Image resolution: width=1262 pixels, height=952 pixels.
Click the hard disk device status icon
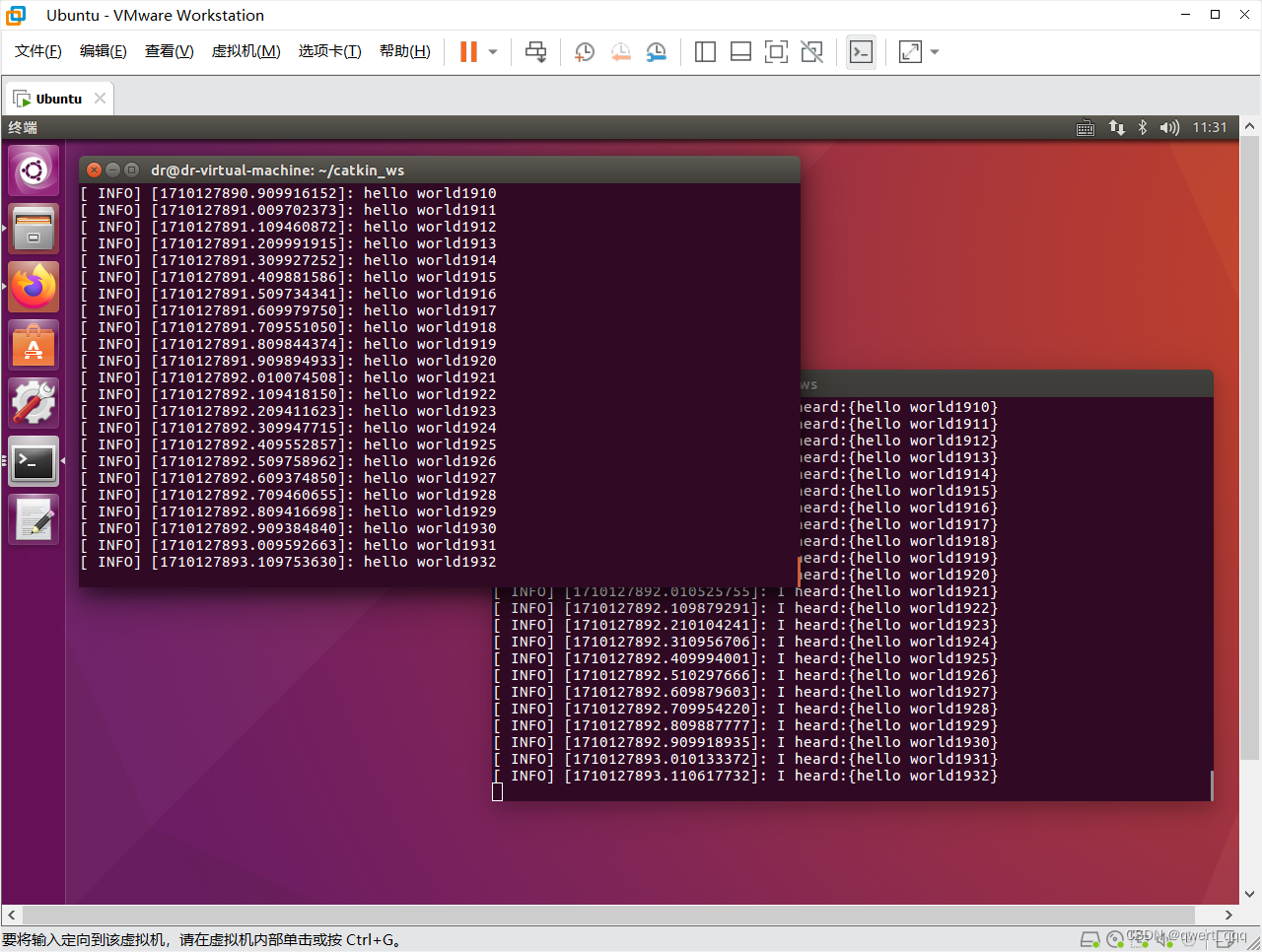(1089, 939)
